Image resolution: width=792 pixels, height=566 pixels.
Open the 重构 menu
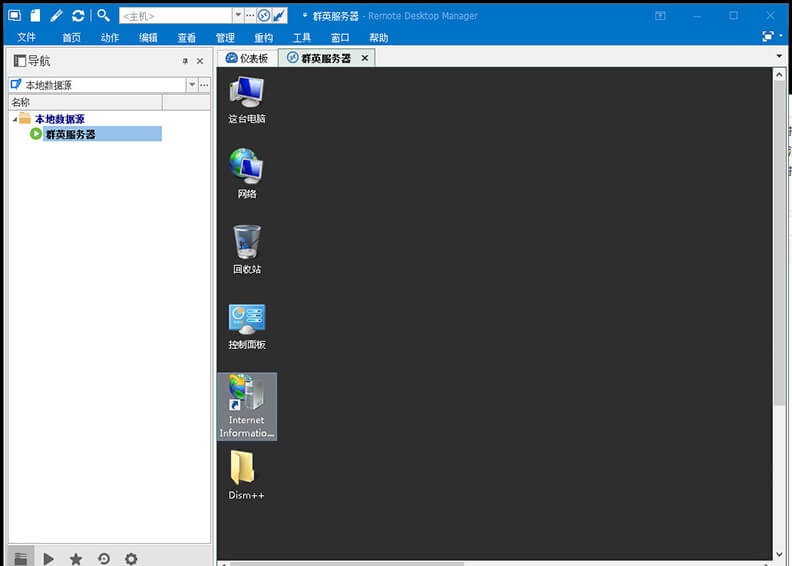click(x=263, y=37)
